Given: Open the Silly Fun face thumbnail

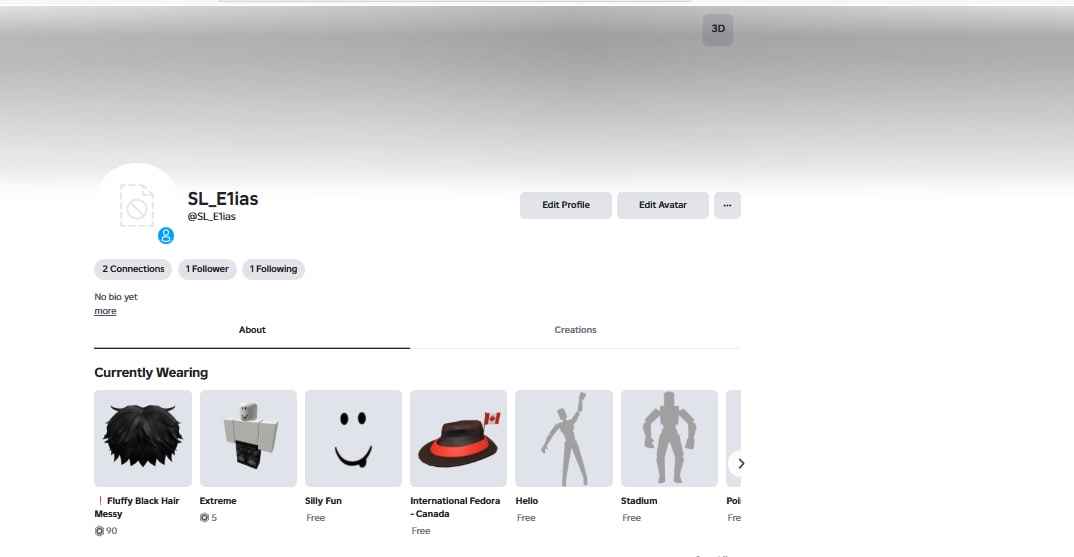Looking at the screenshot, I should tap(353, 438).
